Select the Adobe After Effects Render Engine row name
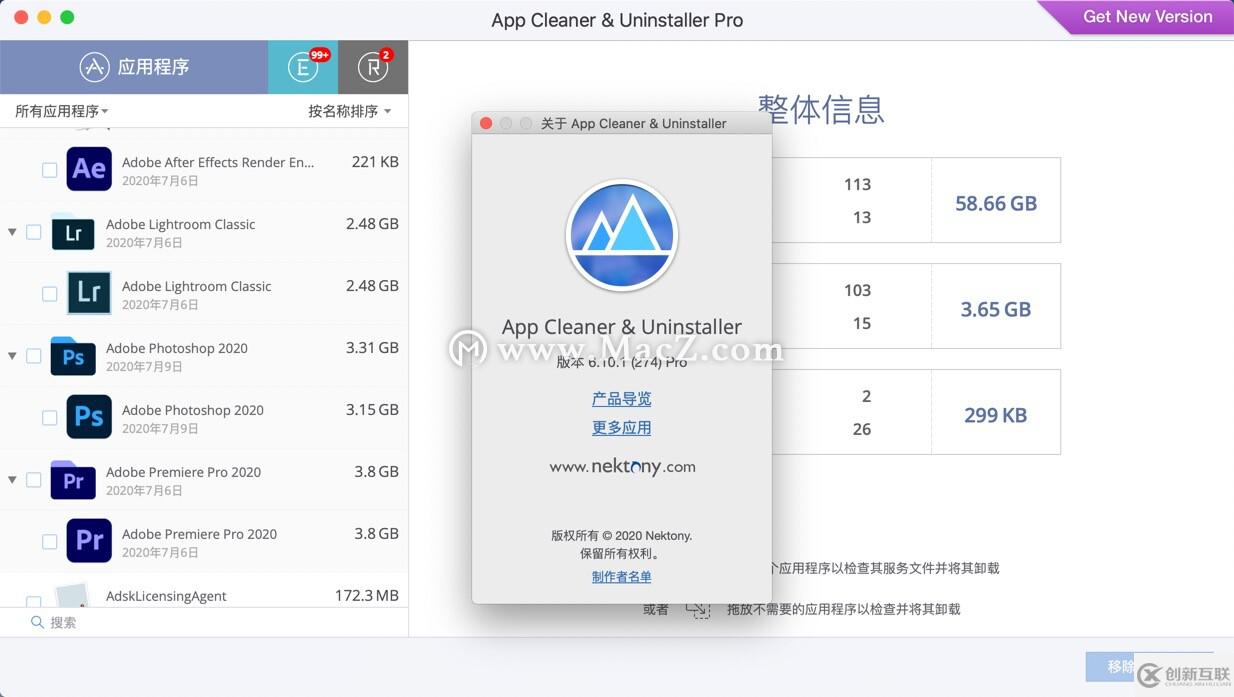The height and width of the screenshot is (697, 1234). tap(218, 162)
